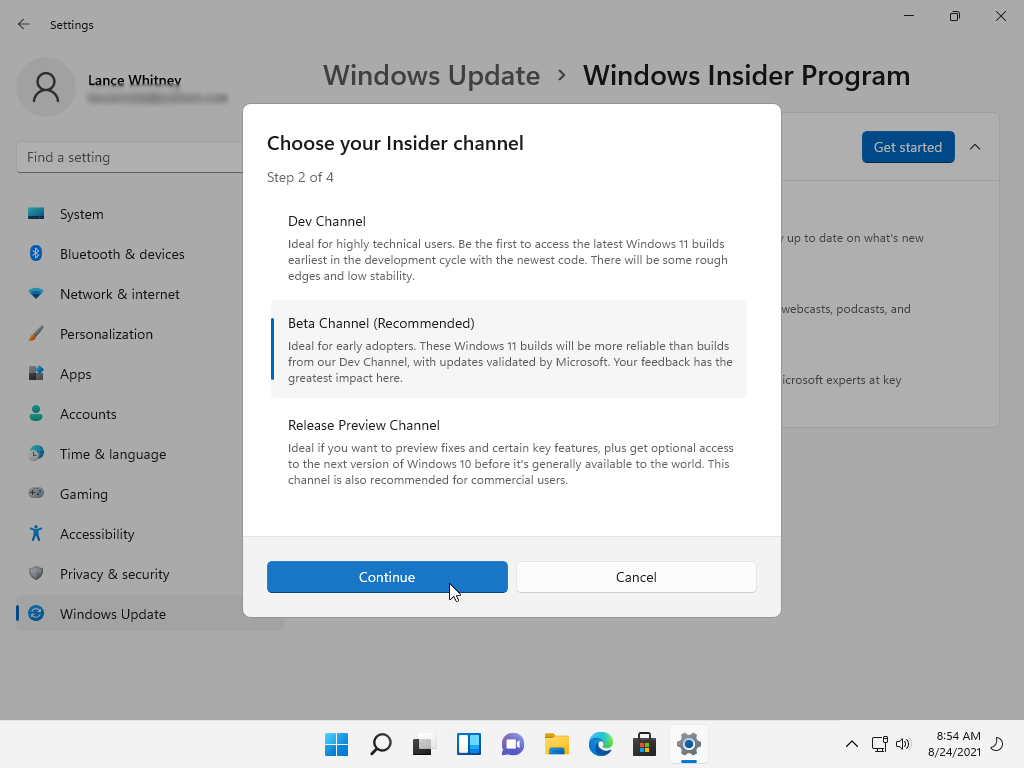Launch Teams Chat from taskbar
1024x768 pixels.
tap(513, 744)
